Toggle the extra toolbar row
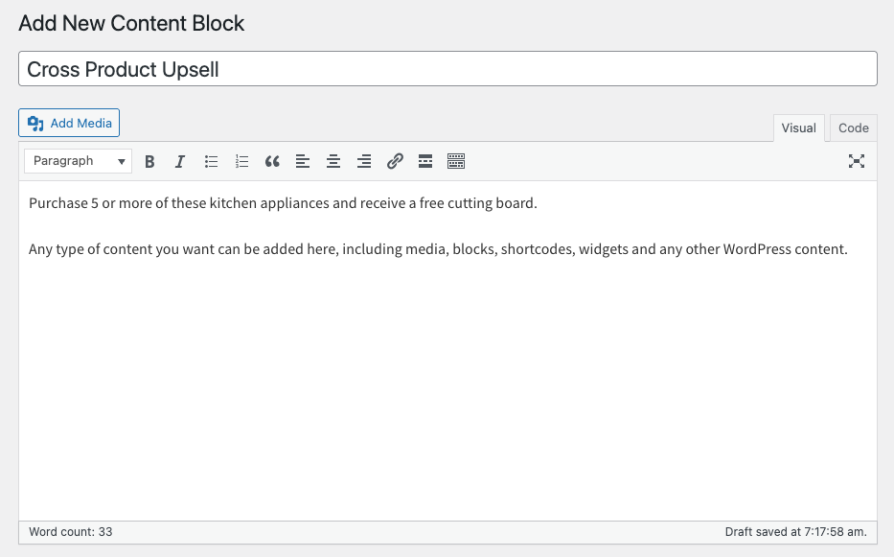Image resolution: width=894 pixels, height=557 pixels. pyautogui.click(x=456, y=161)
